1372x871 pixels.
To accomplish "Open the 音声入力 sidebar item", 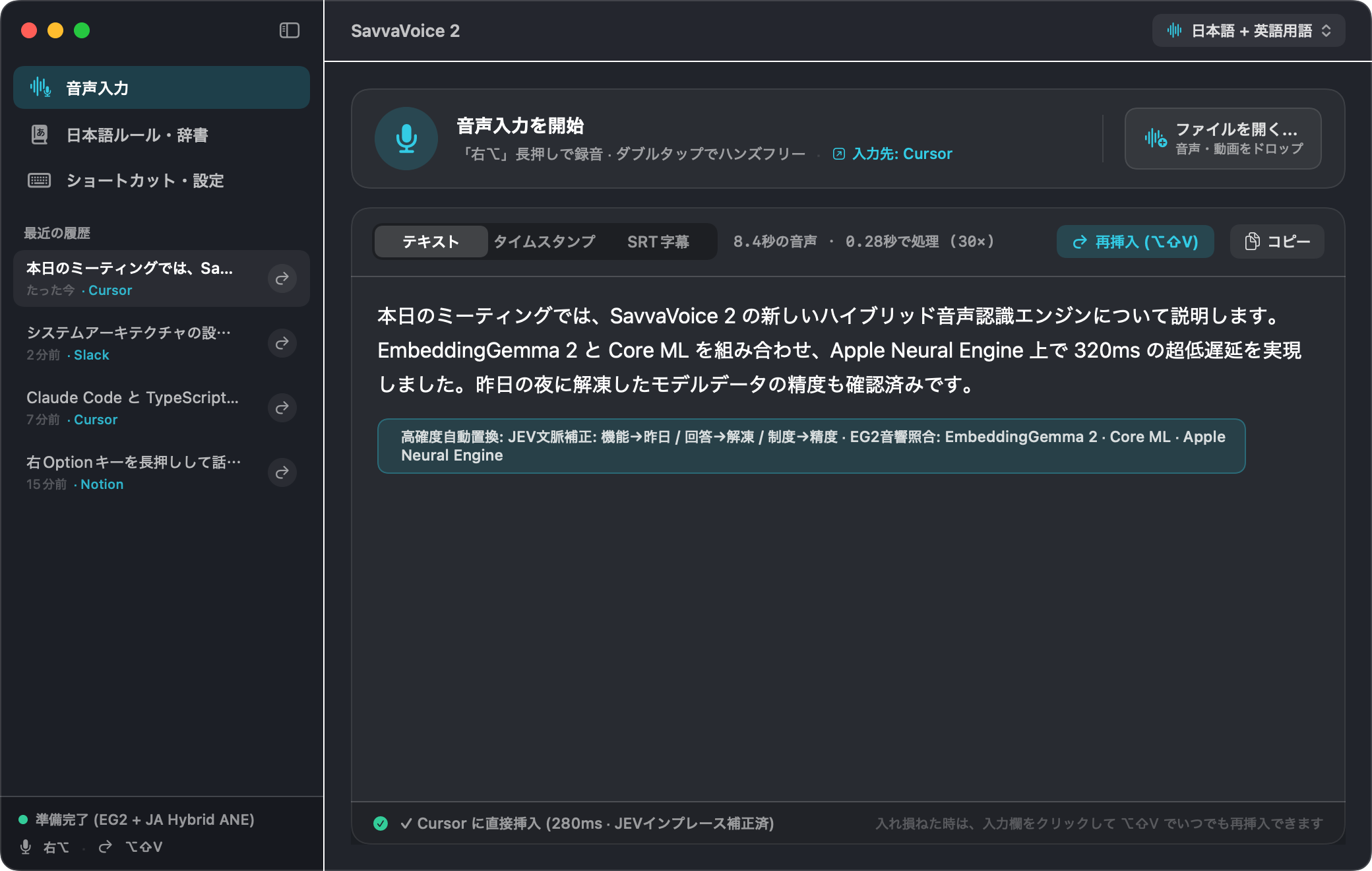I will pos(162,88).
